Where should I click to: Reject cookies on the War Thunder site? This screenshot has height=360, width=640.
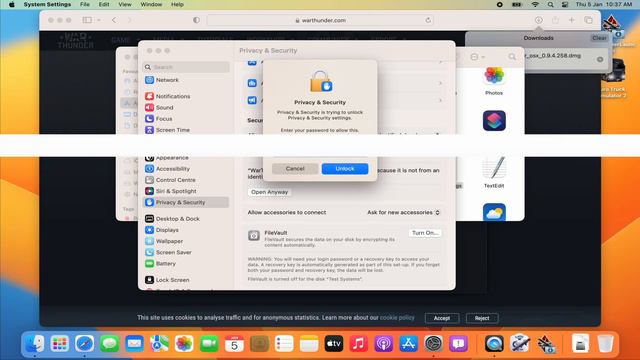tap(482, 318)
